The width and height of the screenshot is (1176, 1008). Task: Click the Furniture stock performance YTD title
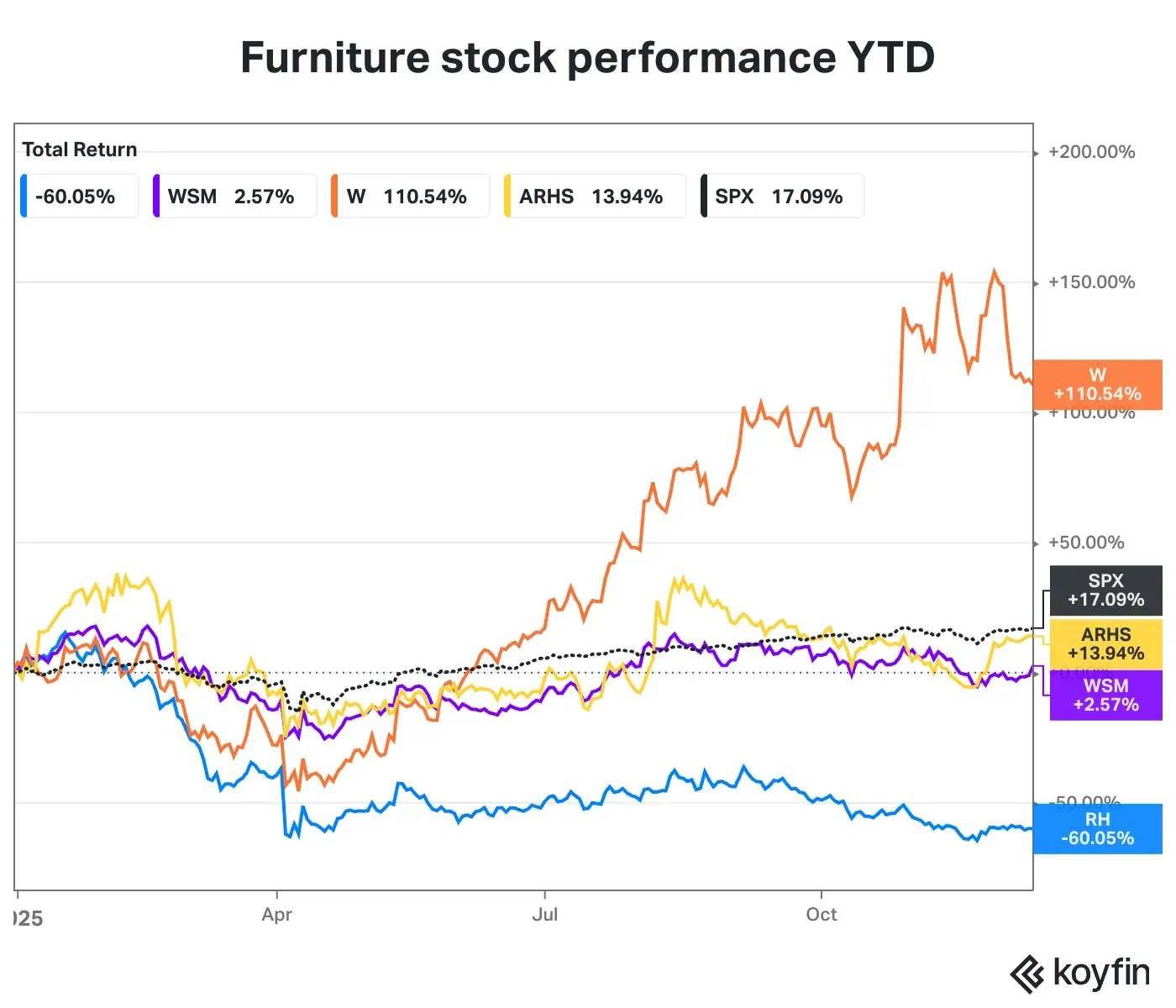point(587,58)
